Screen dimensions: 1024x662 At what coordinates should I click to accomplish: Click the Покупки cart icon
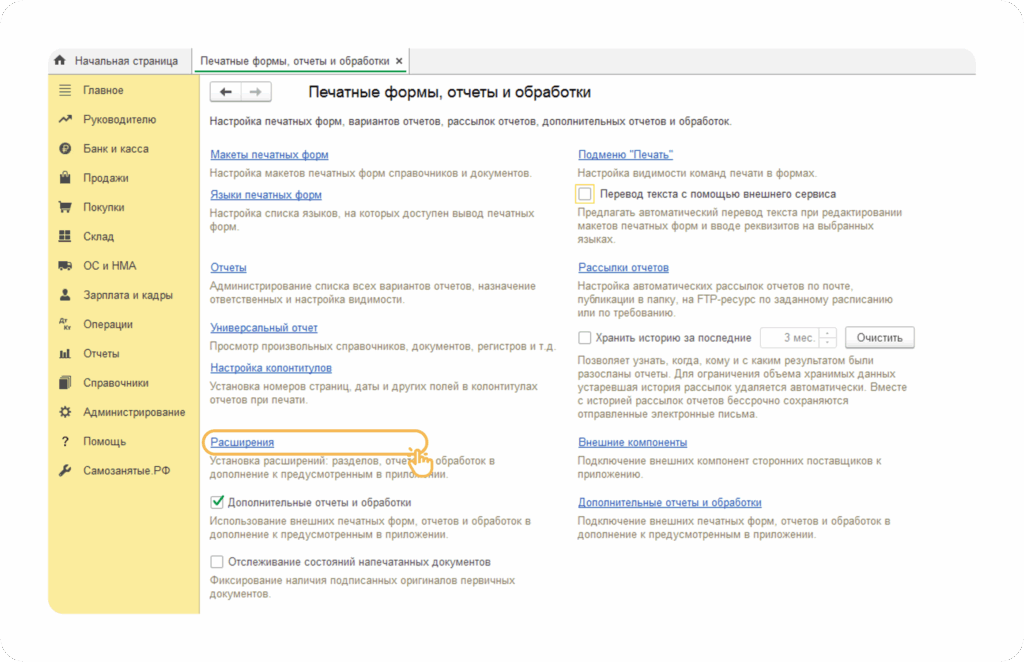(65, 208)
